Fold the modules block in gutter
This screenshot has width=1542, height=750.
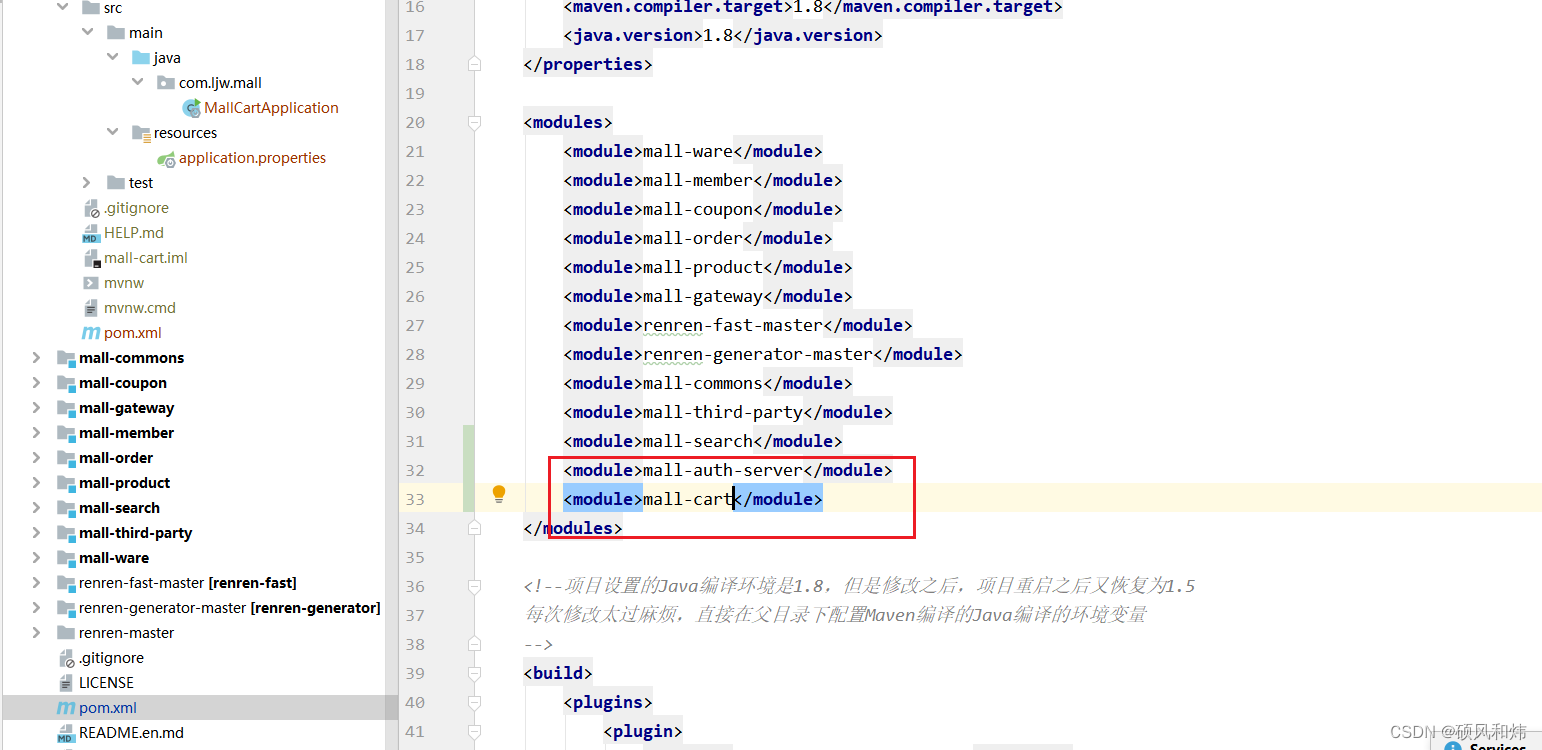tap(475, 122)
